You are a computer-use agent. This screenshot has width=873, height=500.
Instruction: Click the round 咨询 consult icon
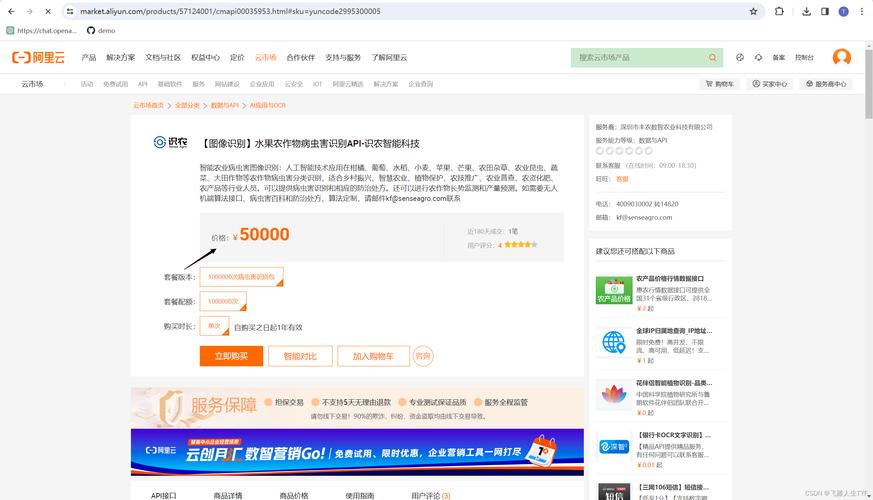tap(423, 356)
